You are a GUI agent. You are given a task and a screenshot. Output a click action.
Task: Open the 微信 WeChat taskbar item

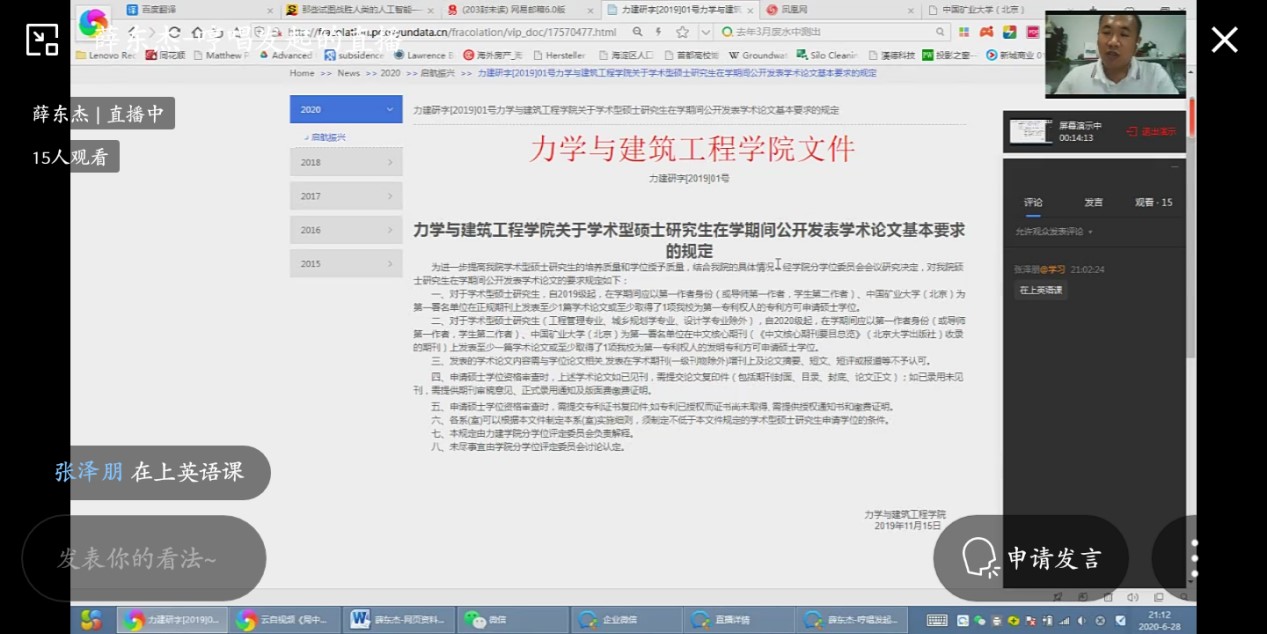click(513, 620)
